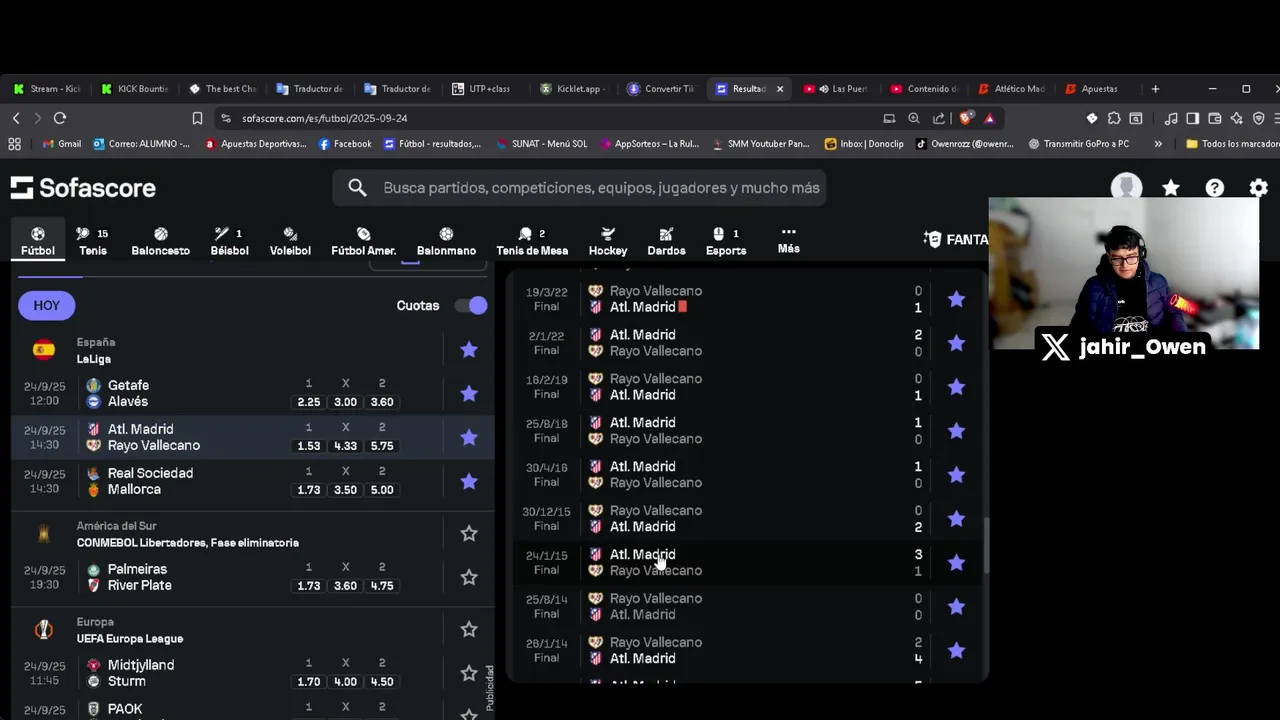The height and width of the screenshot is (720, 1280).
Task: Click the Sofascore logo
Action: pos(84,188)
